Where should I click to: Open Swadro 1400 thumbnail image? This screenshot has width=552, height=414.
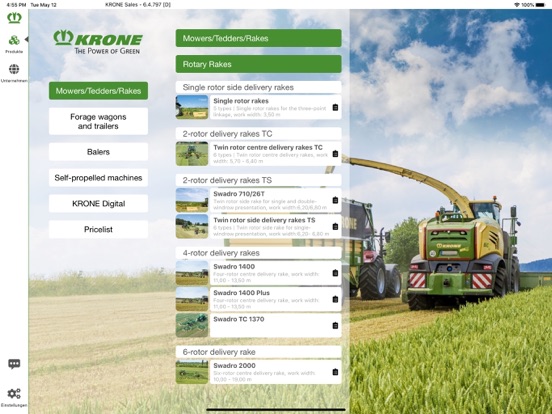tap(192, 273)
